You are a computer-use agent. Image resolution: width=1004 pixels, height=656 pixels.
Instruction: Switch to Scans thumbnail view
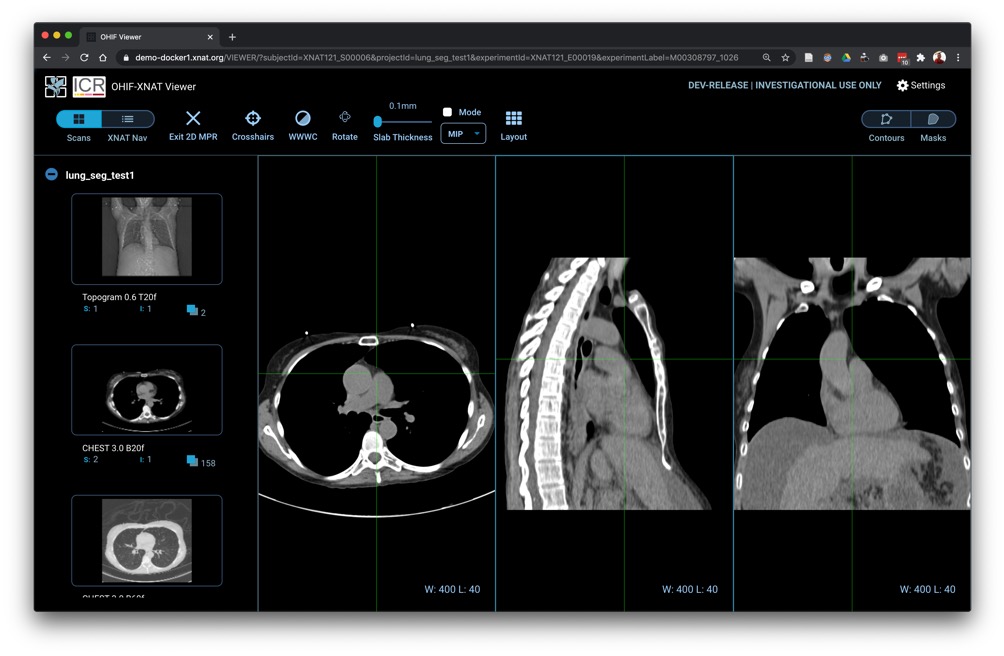[x=79, y=119]
